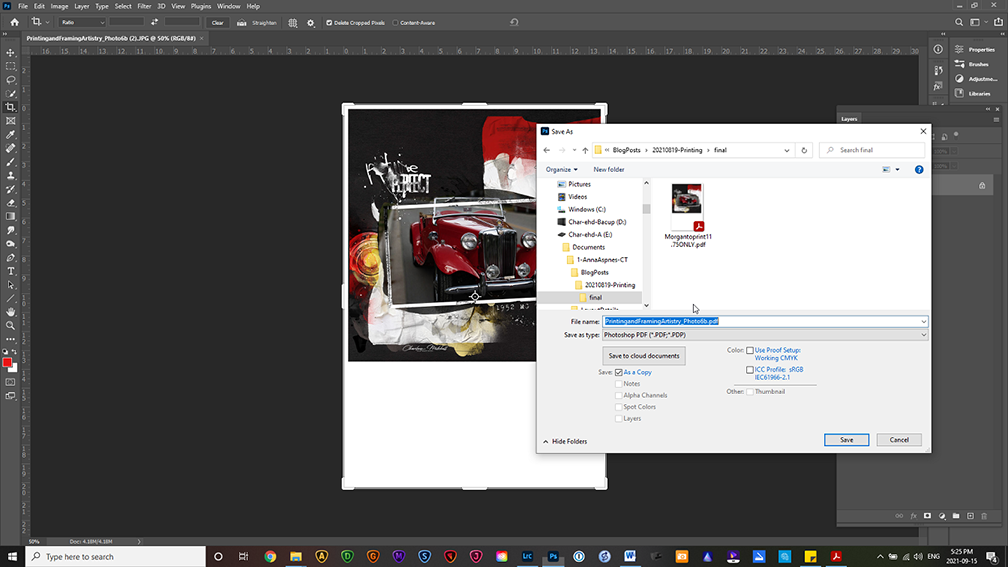Reset crop with the undo arrow

pos(514,22)
